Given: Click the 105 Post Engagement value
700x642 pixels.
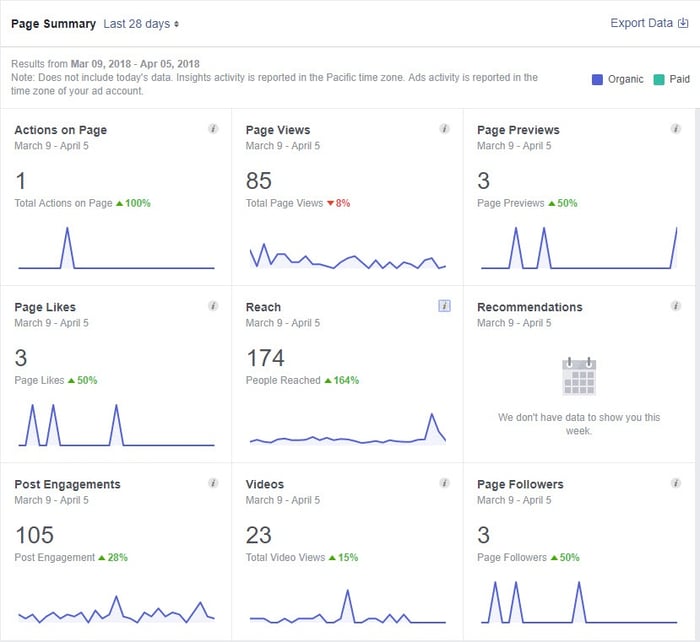Looking at the screenshot, I should 34,535.
